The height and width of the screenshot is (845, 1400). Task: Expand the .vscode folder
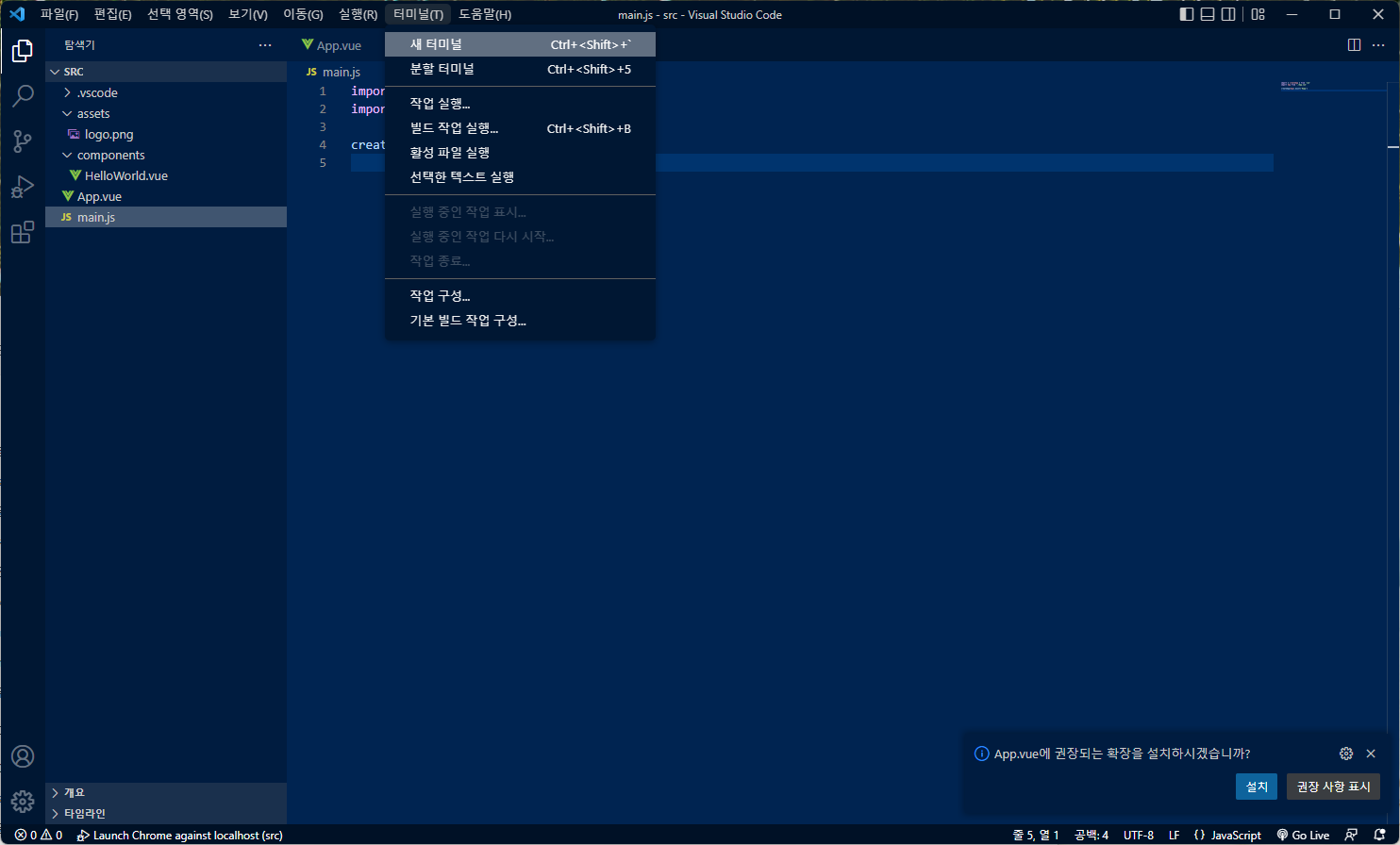[x=97, y=92]
